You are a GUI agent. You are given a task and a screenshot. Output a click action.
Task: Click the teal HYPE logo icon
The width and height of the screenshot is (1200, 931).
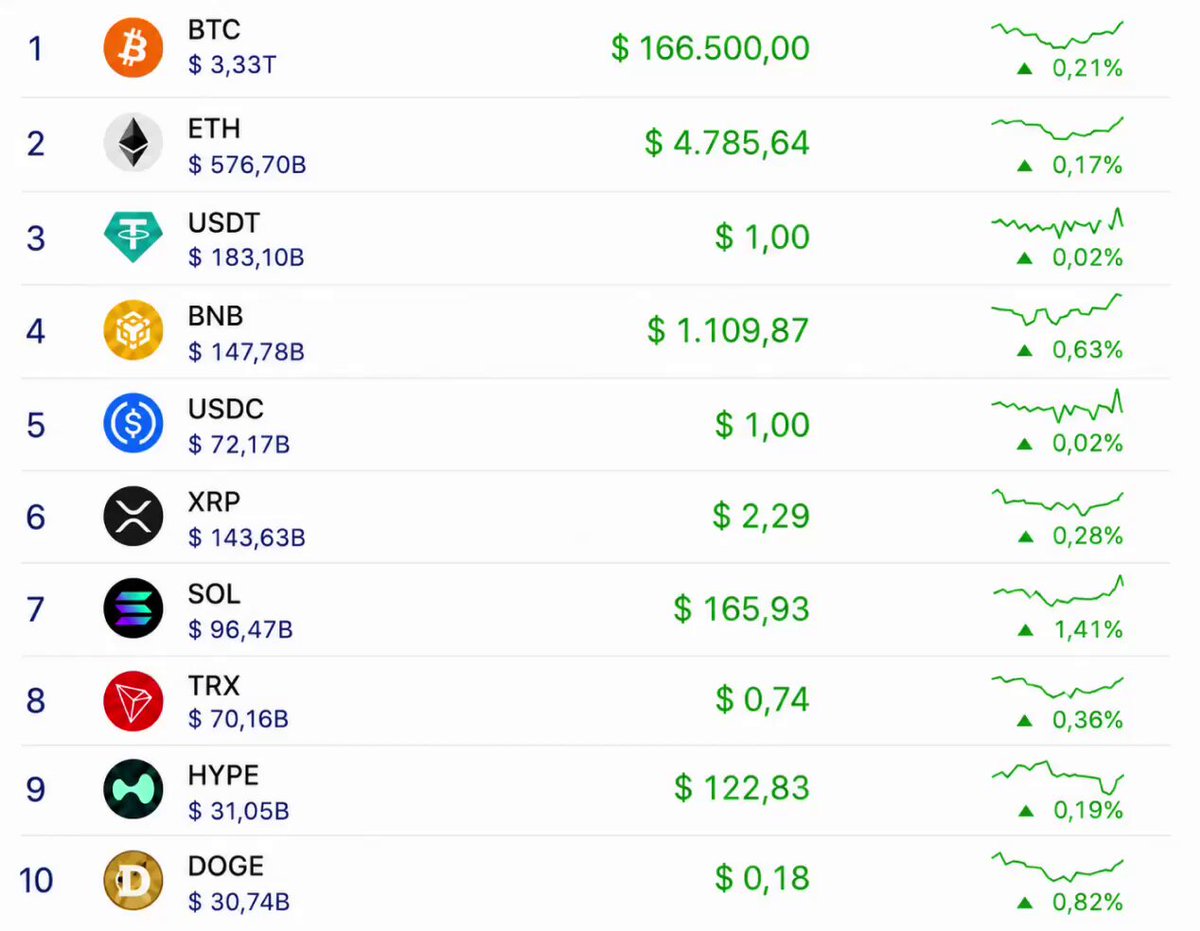coord(133,790)
